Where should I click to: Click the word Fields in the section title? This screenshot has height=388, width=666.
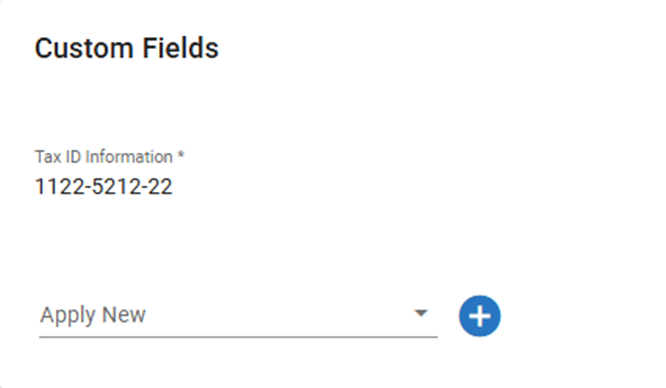[x=181, y=48]
